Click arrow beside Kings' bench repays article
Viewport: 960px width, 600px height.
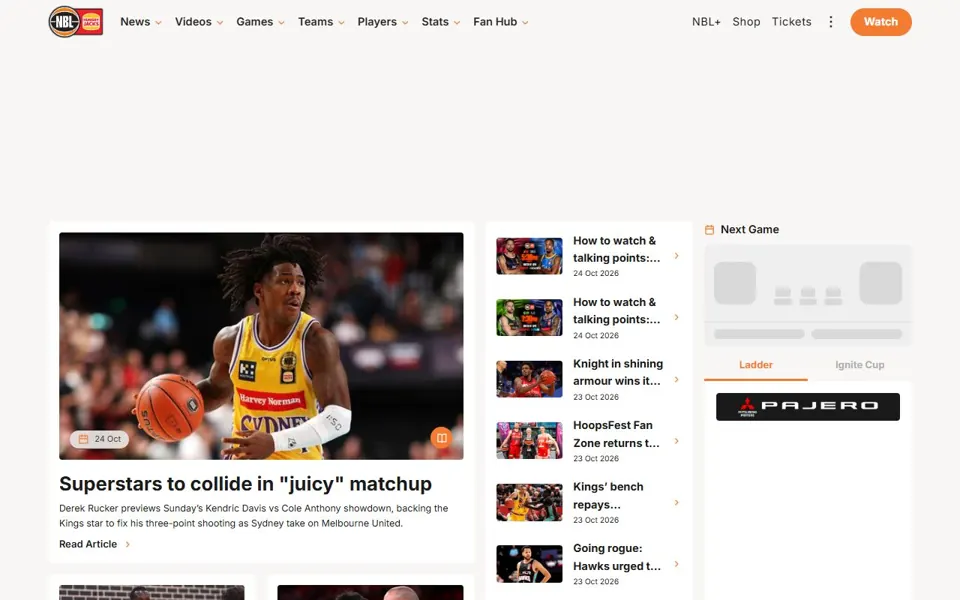[x=677, y=503]
